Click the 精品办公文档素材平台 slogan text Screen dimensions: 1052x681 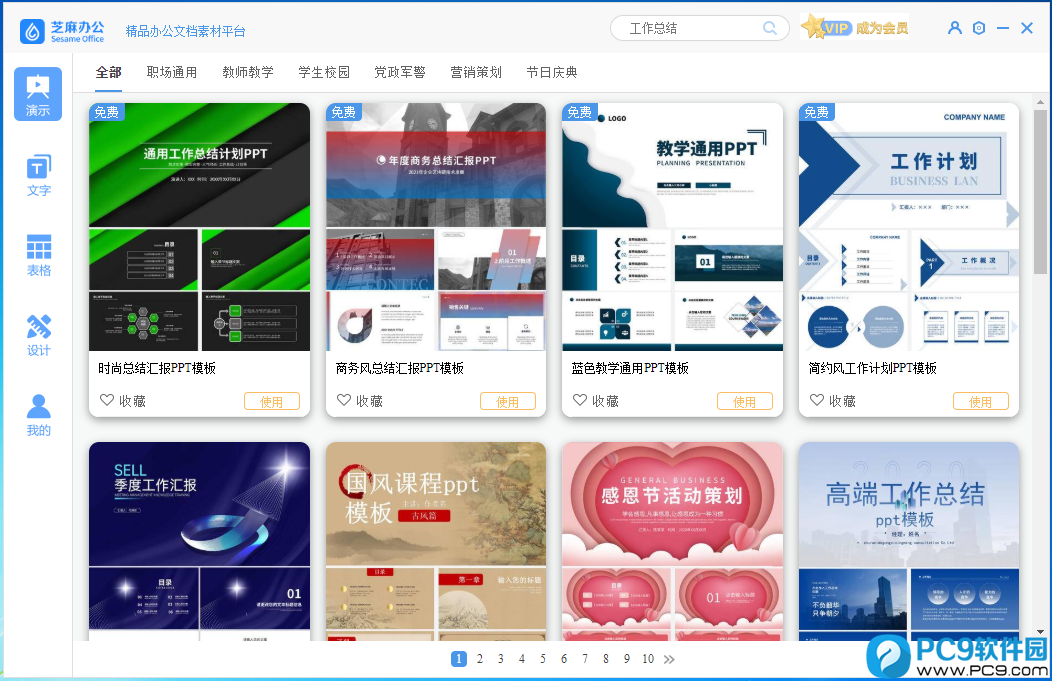pos(185,31)
